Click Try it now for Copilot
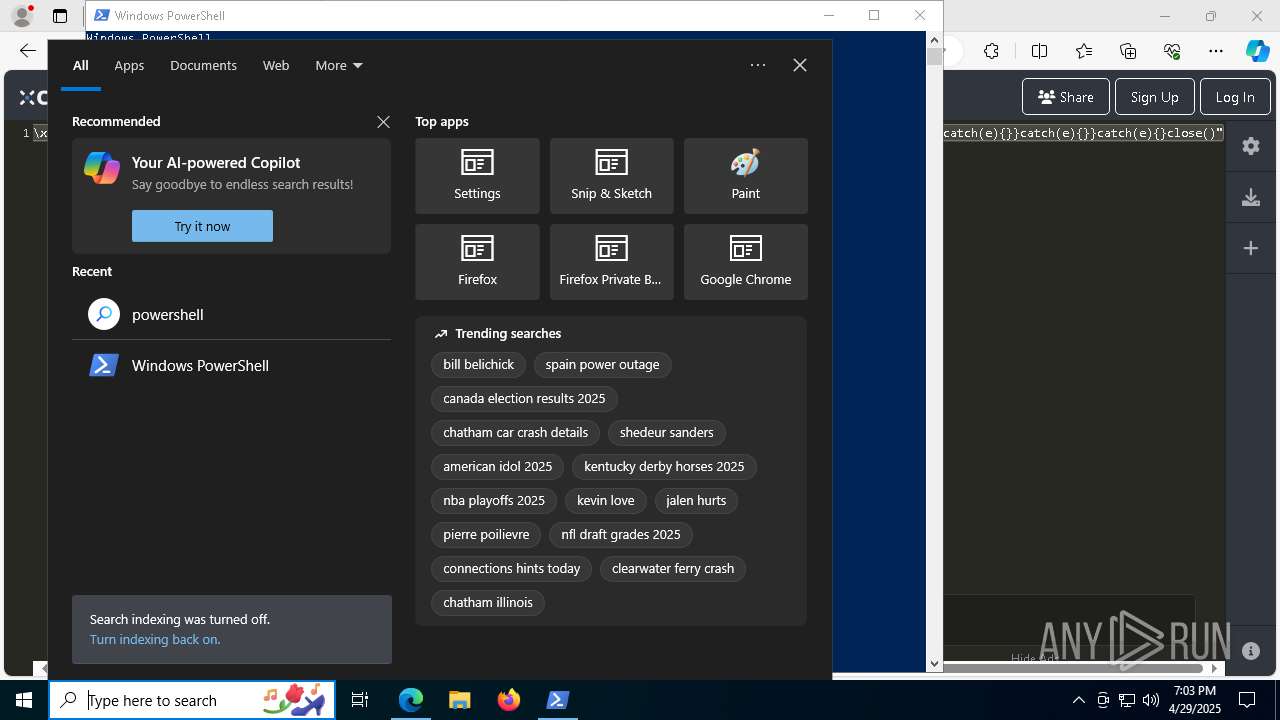 point(202,226)
